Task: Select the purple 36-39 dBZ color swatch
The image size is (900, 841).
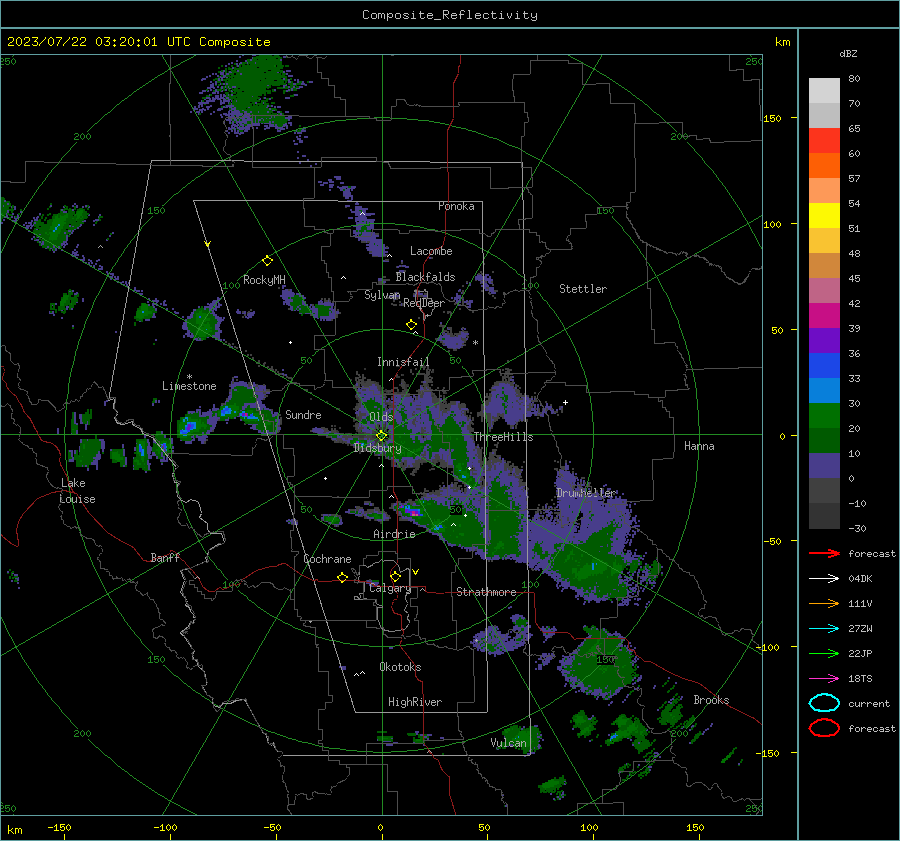Action: pyautogui.click(x=824, y=341)
